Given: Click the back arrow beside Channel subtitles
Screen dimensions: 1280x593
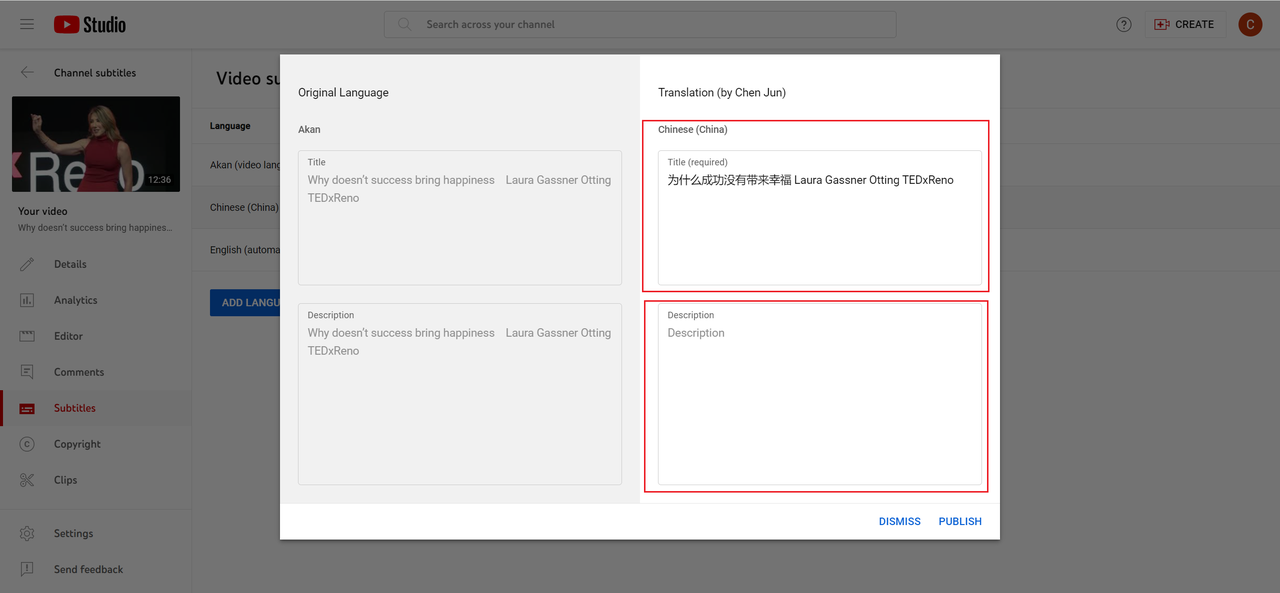Looking at the screenshot, I should tap(27, 73).
